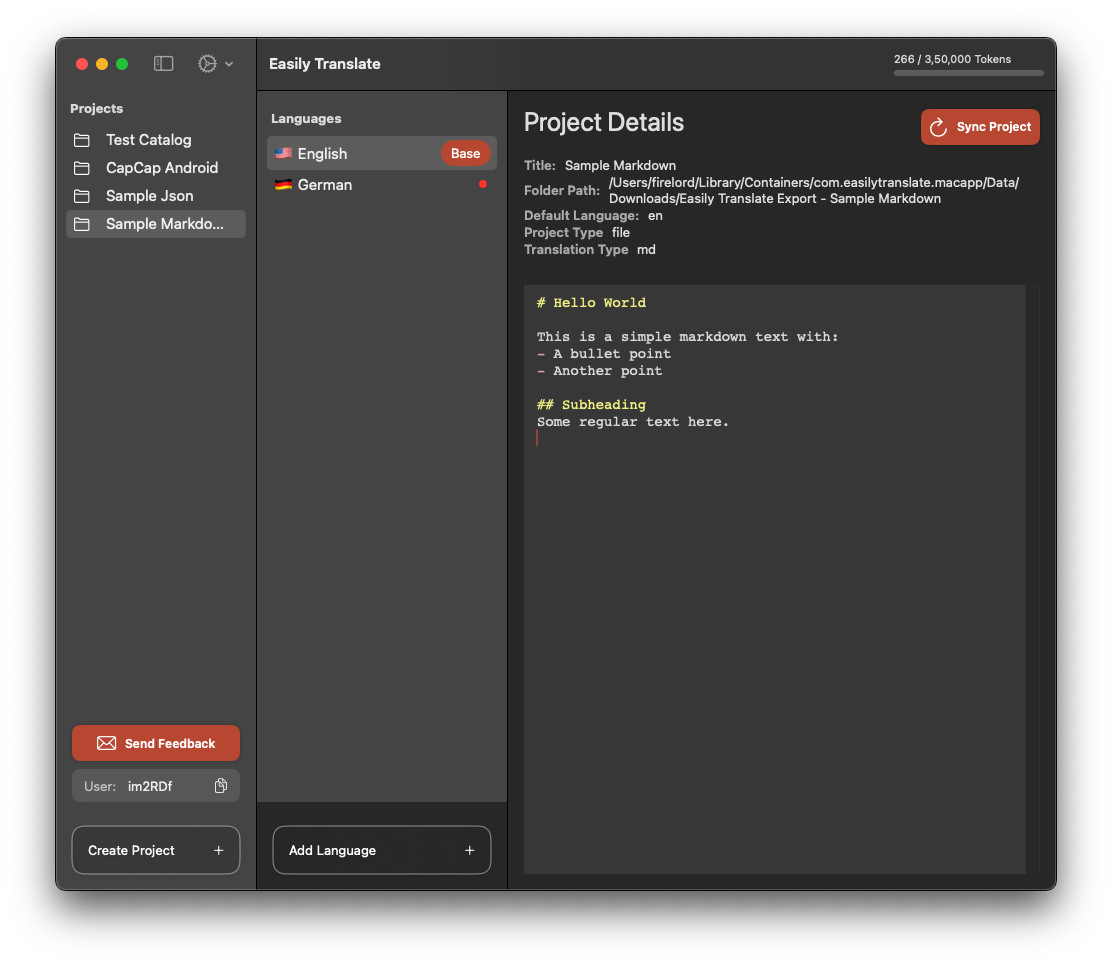Click the Default Language value en
The image size is (1112, 964).
point(655,216)
